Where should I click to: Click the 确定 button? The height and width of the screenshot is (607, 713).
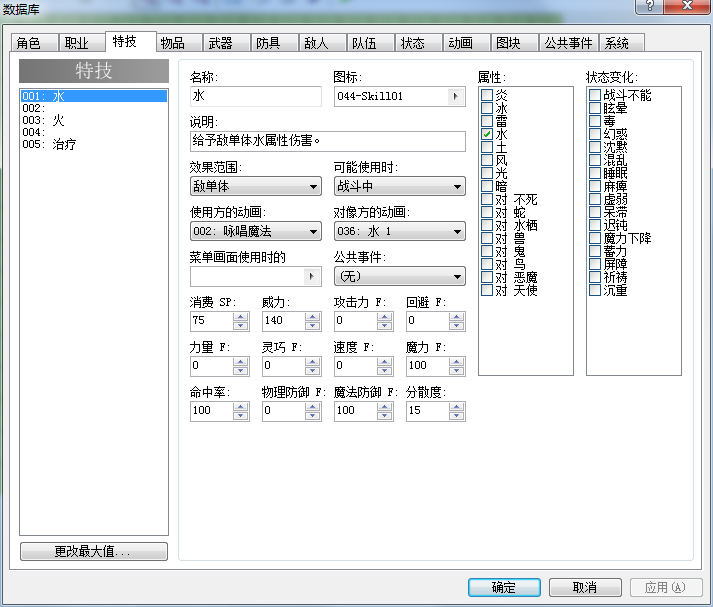coord(504,587)
